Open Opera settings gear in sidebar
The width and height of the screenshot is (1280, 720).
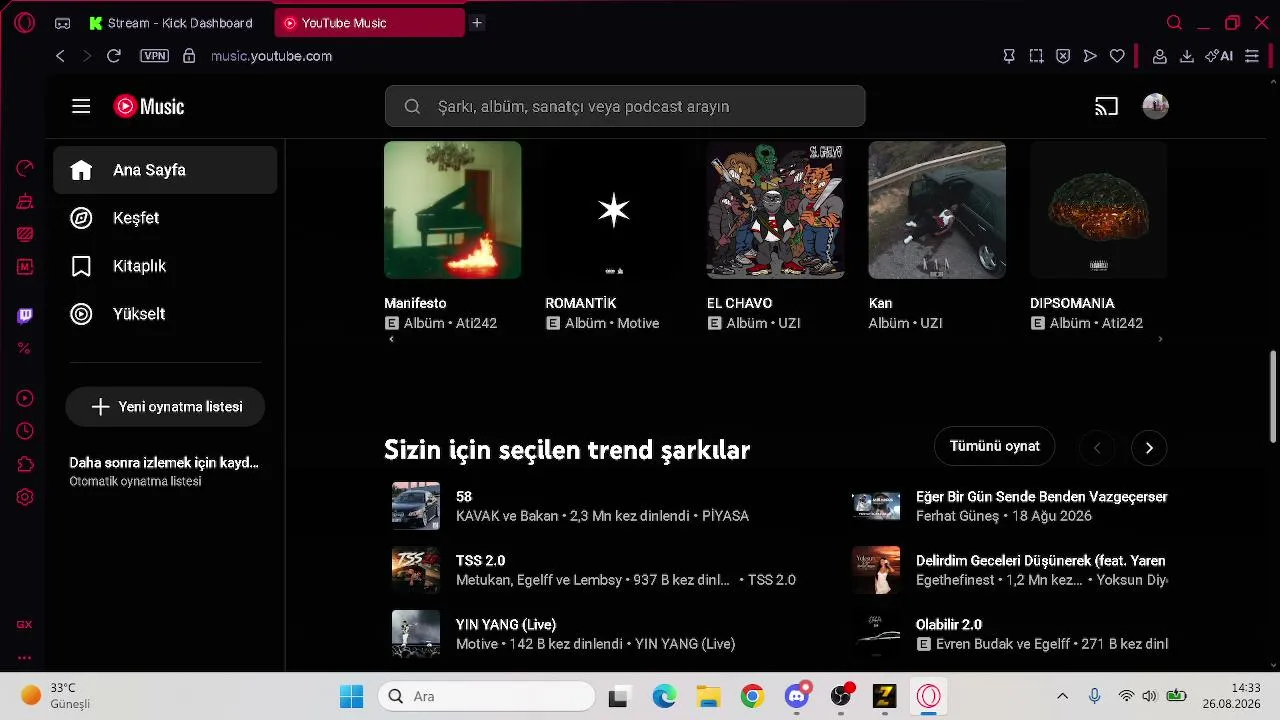pyautogui.click(x=25, y=497)
